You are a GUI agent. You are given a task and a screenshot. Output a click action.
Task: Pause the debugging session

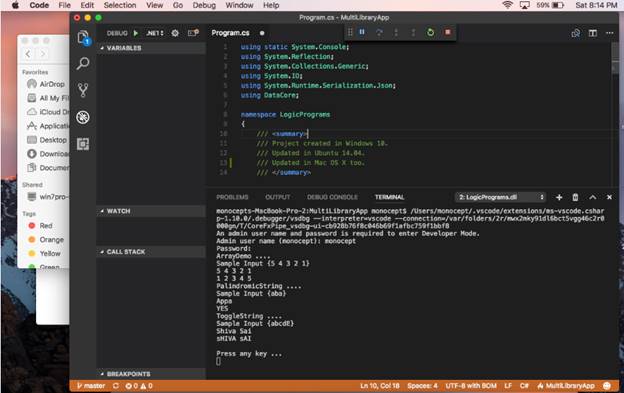362,32
